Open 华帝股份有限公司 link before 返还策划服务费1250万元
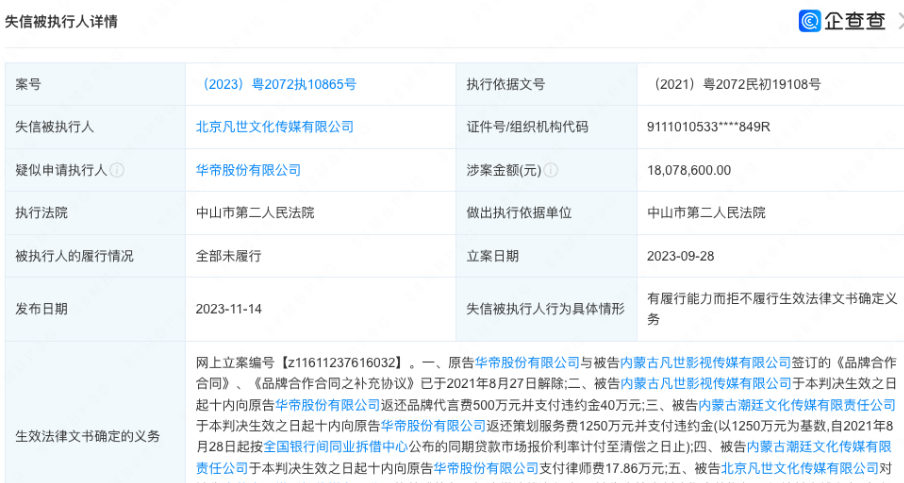Viewport: 904px width, 483px height. (433, 426)
